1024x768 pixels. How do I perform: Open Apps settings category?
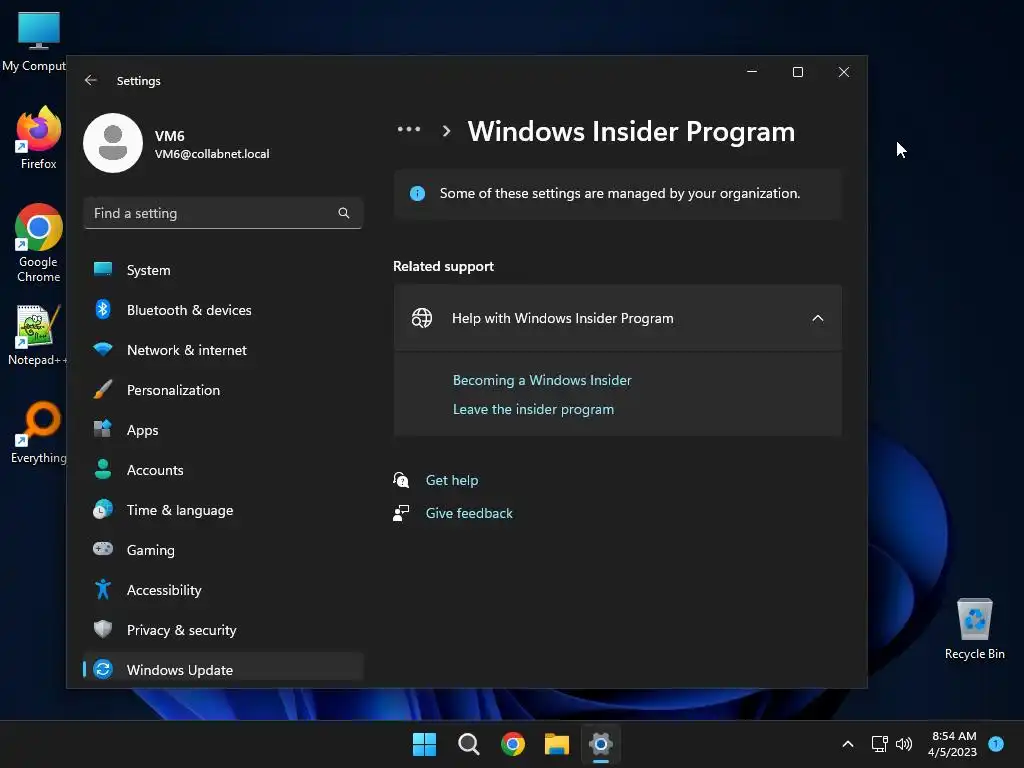pyautogui.click(x=223, y=430)
